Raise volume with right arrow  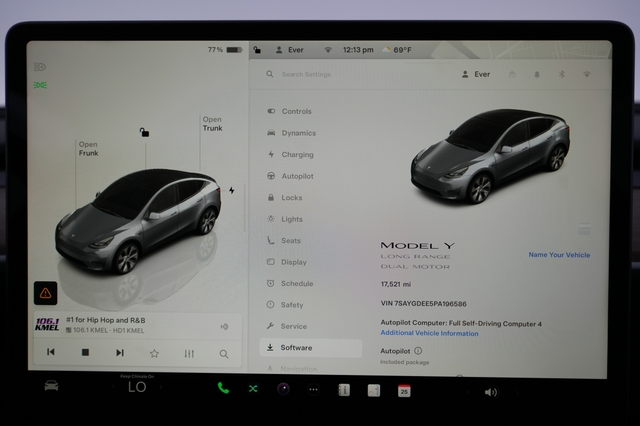517,393
